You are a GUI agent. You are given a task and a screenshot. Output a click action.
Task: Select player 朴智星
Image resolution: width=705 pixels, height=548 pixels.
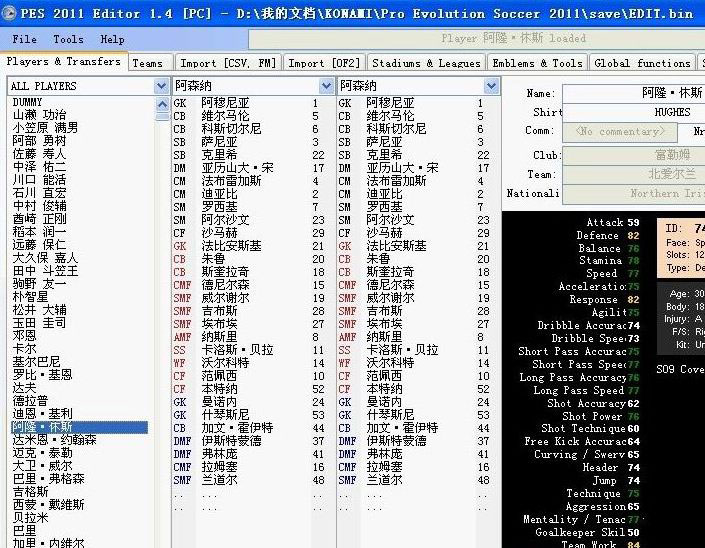(x=30, y=297)
